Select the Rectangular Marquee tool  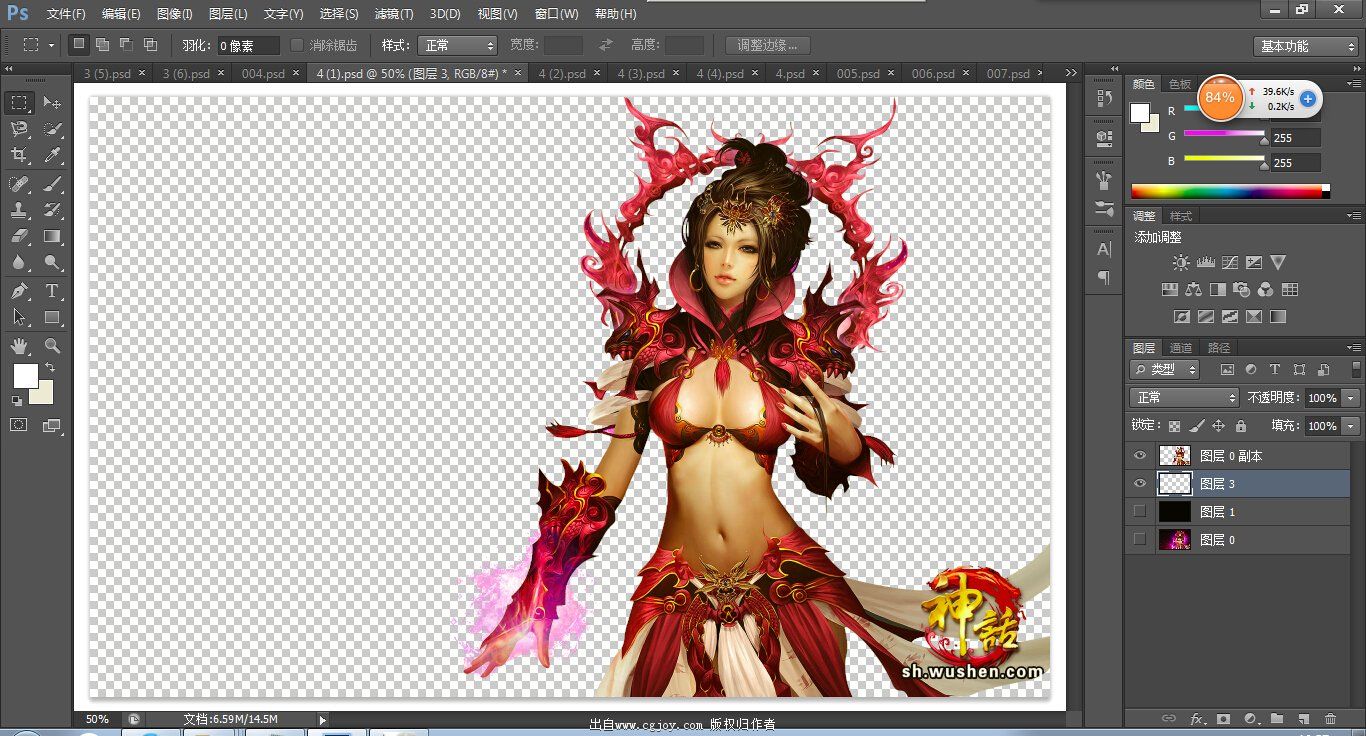(x=19, y=102)
